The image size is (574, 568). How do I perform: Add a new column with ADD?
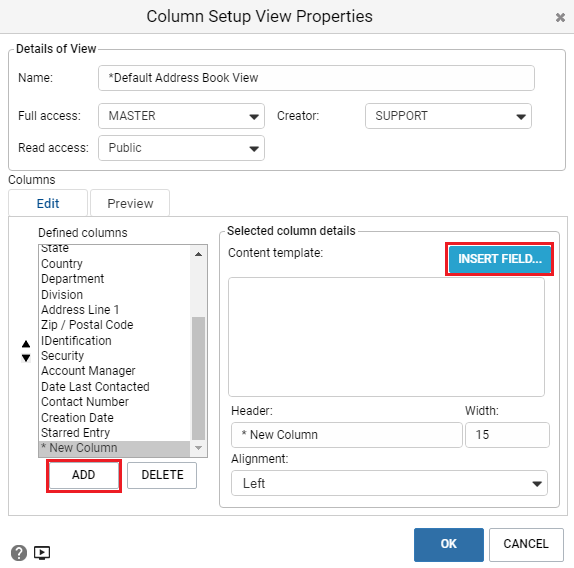84,475
